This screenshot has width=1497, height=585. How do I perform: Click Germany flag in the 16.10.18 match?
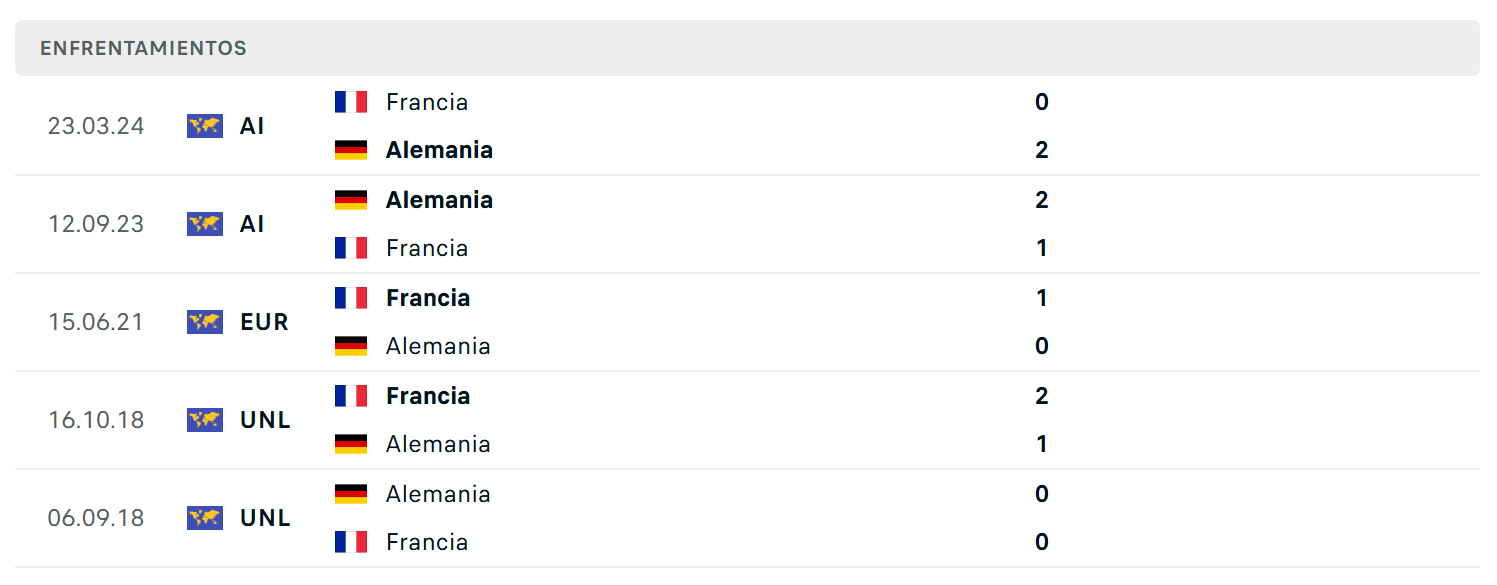tap(351, 444)
